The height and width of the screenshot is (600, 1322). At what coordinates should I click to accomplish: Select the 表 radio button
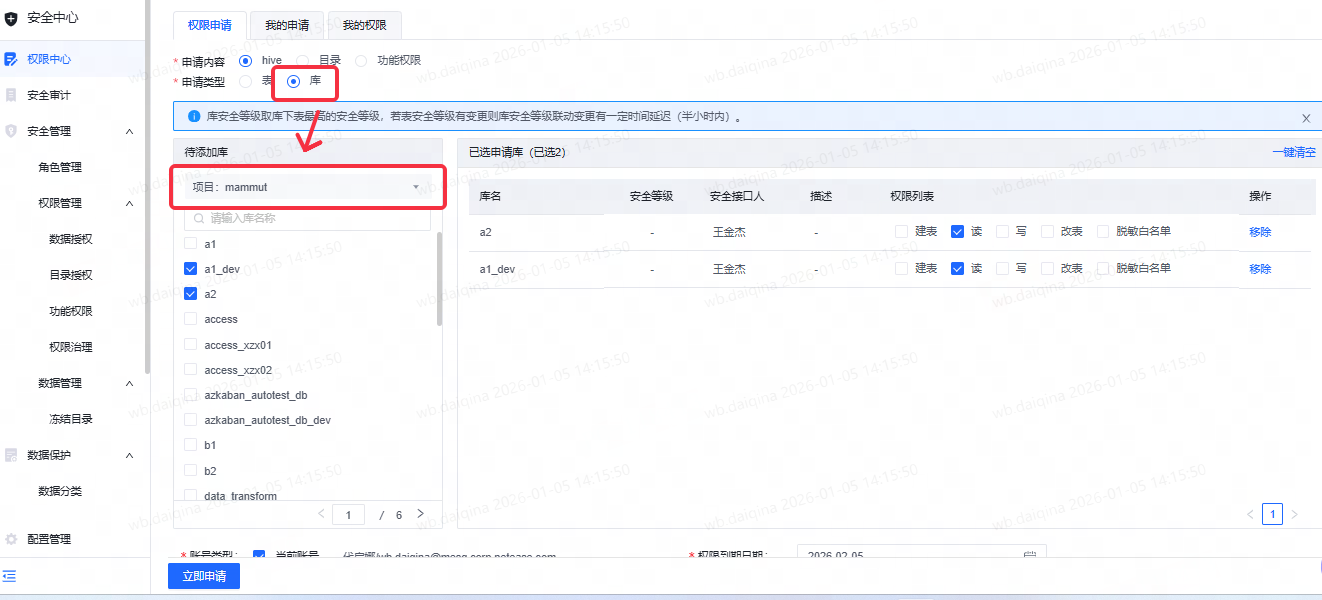click(x=246, y=81)
